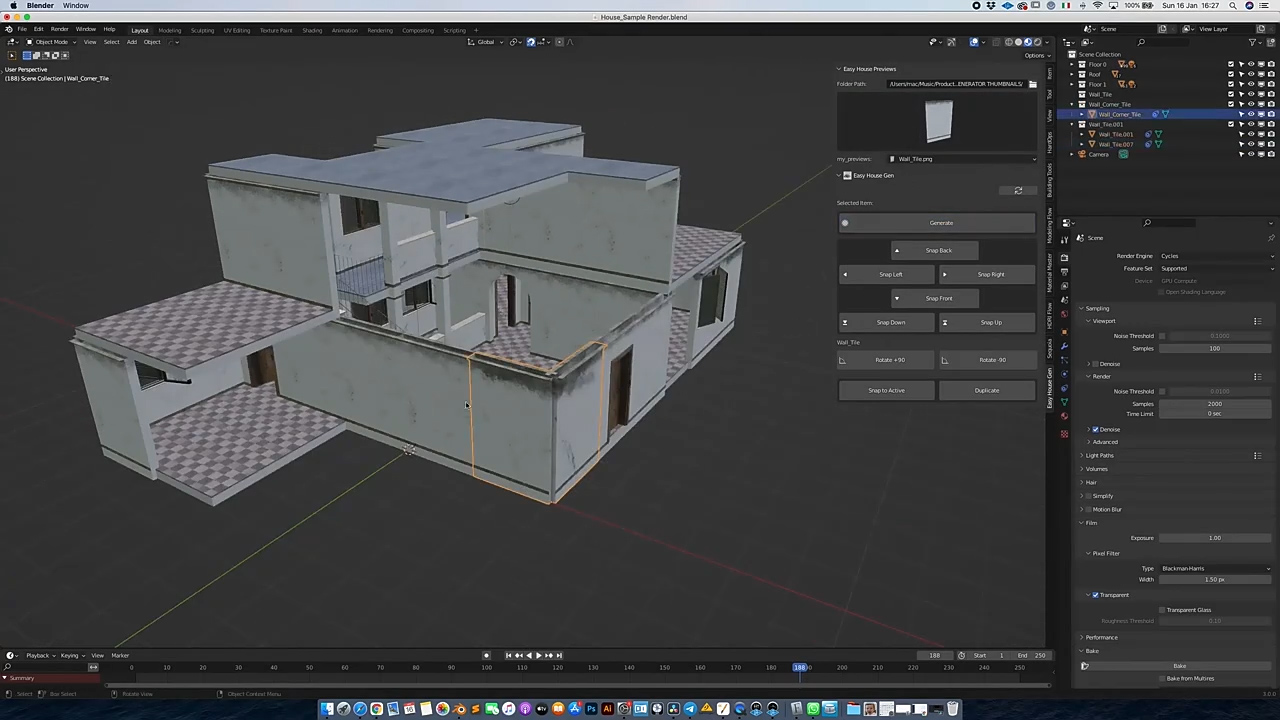This screenshot has width=1280, height=720.
Task: Open the Object Data mesh tab icon
Action: pyautogui.click(x=1064, y=402)
